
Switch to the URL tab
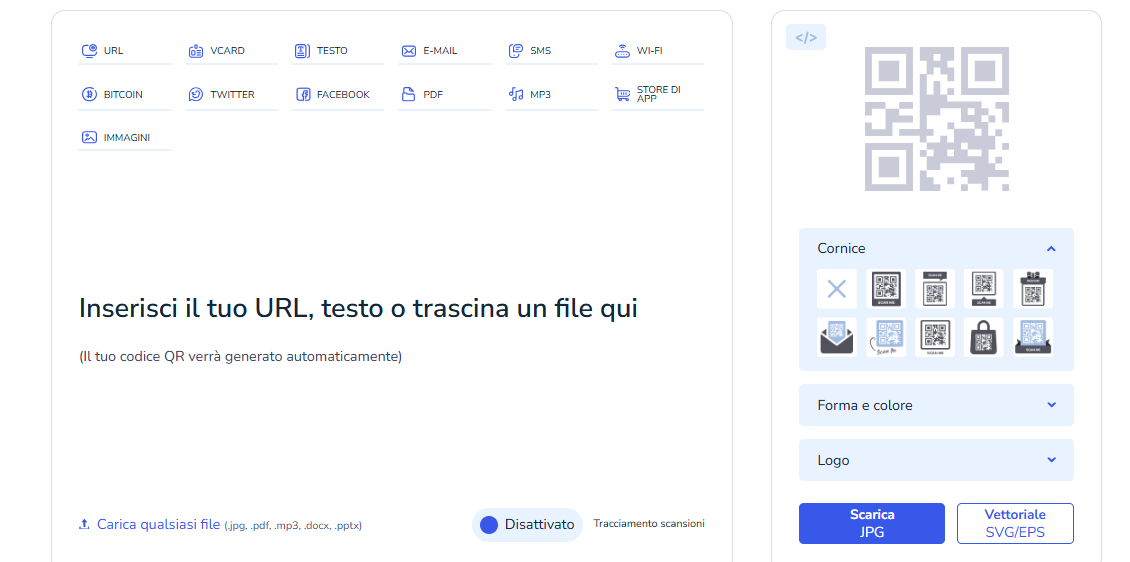click(x=125, y=51)
